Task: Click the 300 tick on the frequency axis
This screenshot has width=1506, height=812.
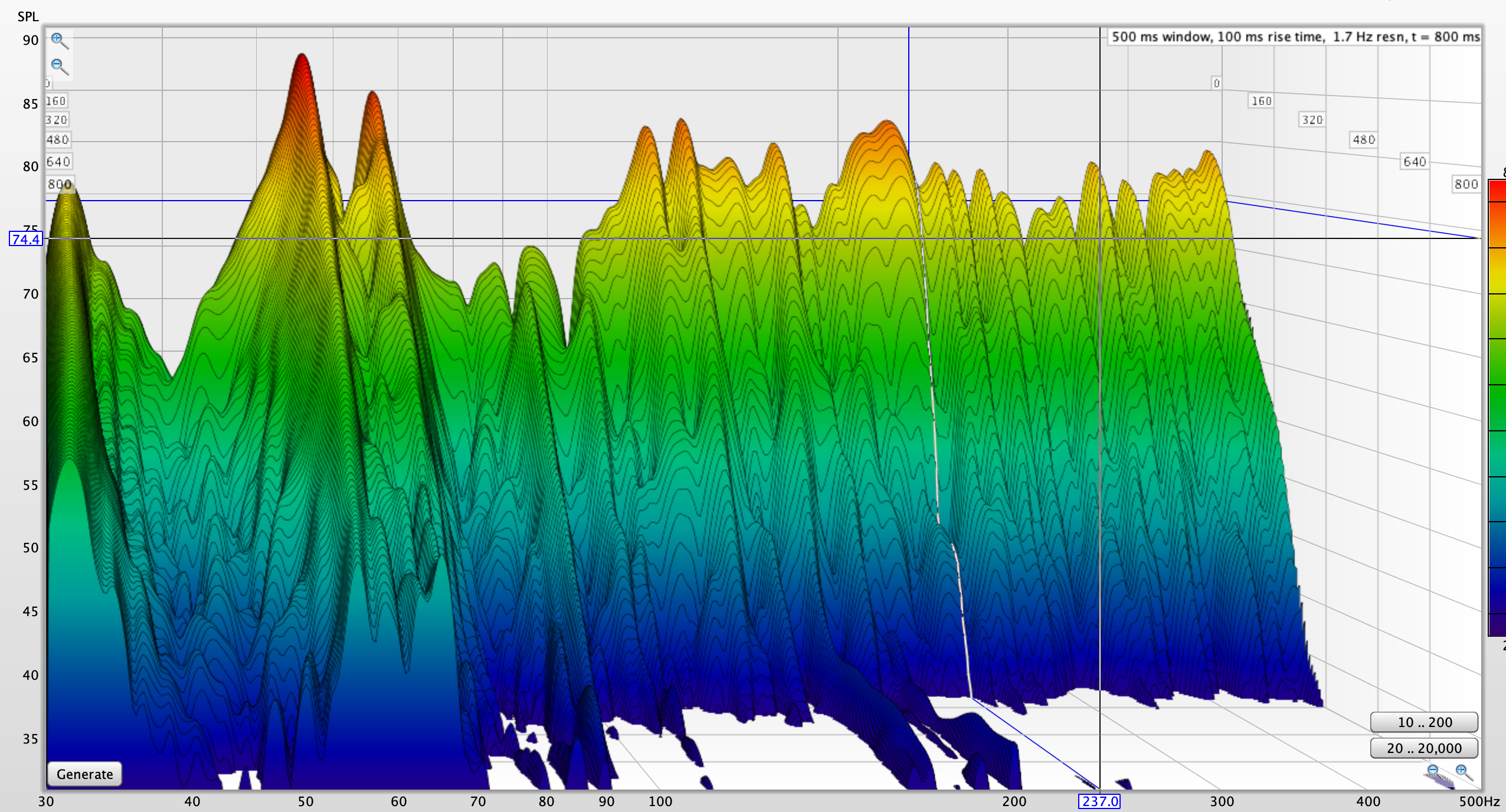Action: pyautogui.click(x=1222, y=801)
